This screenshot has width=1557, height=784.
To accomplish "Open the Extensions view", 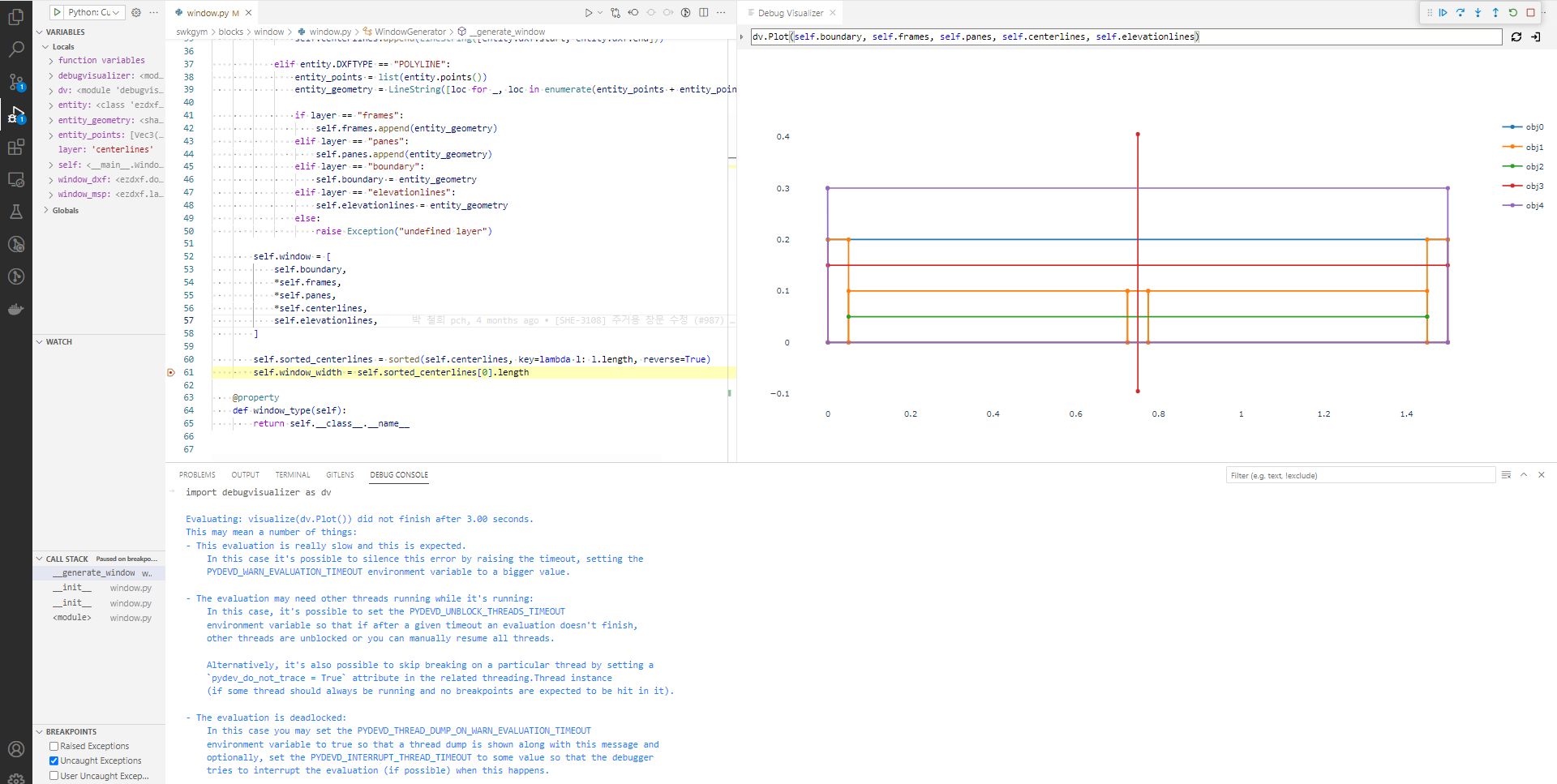I will click(x=15, y=147).
